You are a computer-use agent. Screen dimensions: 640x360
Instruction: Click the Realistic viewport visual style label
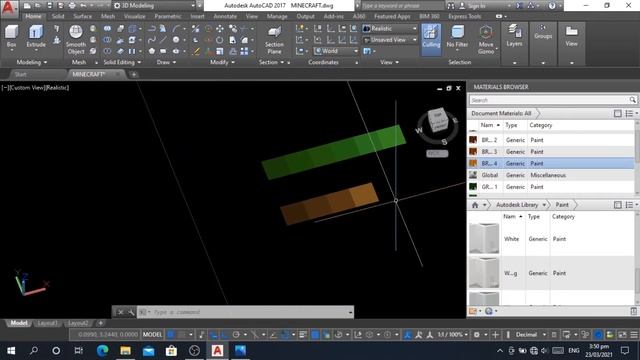(x=58, y=87)
